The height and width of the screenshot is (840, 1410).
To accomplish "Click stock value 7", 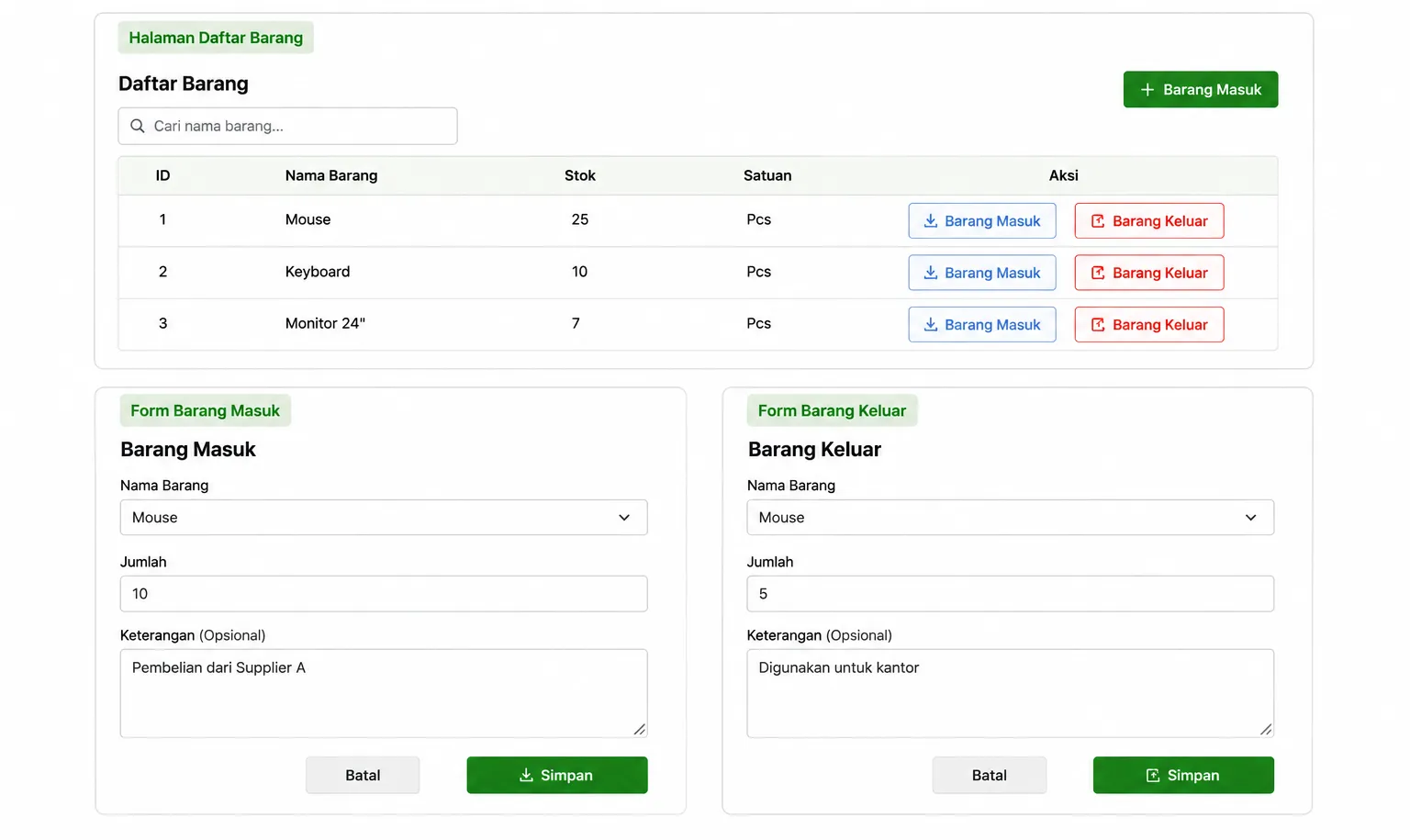I will tap(576, 323).
